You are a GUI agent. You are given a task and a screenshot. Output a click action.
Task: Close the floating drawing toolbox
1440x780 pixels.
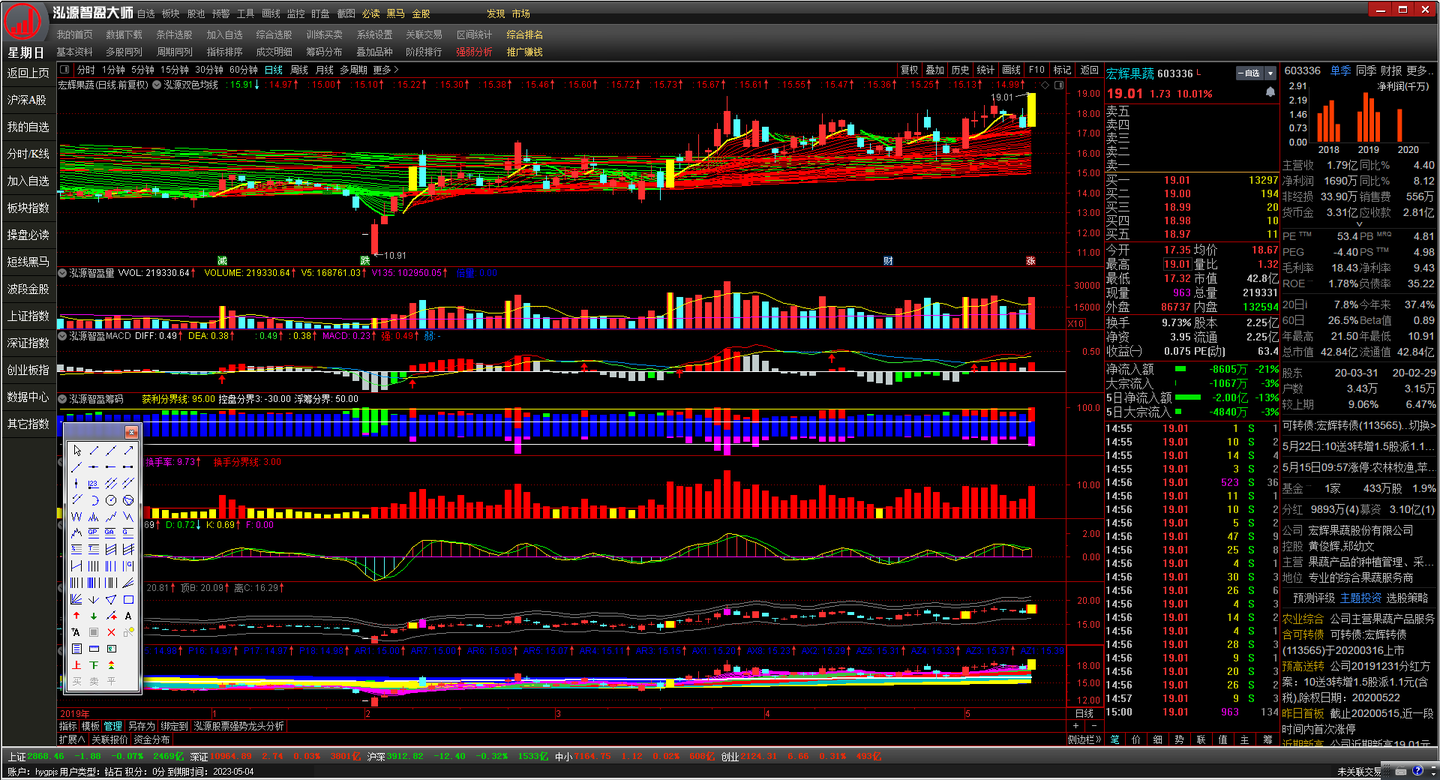click(131, 432)
